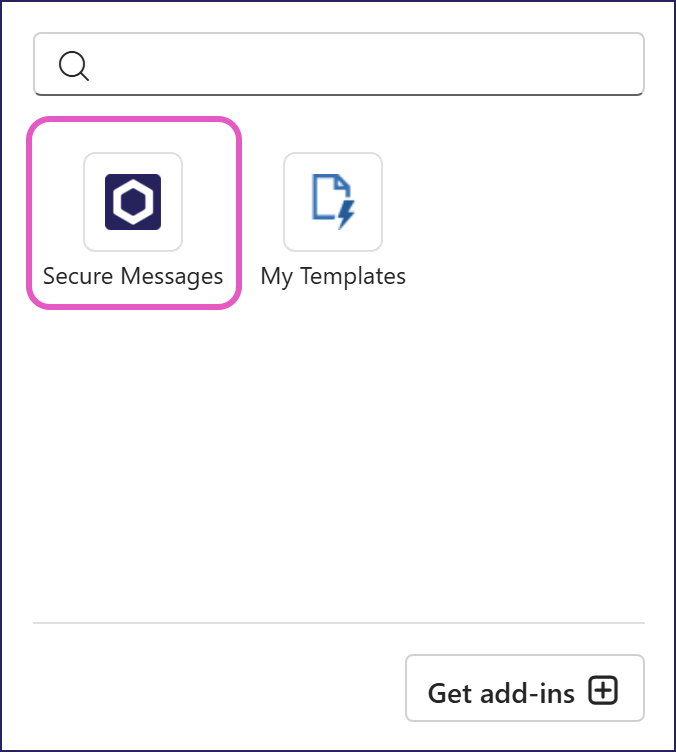676x752 pixels.
Task: Click the empty search field text area
Action: (360, 65)
